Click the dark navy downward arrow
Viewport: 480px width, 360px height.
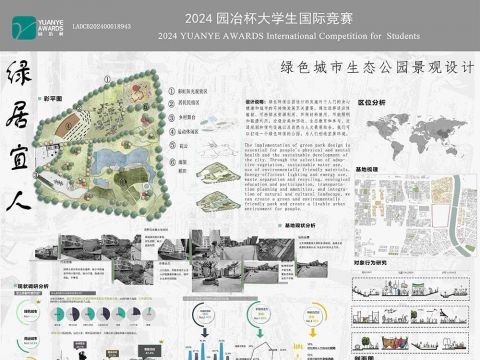205,332
